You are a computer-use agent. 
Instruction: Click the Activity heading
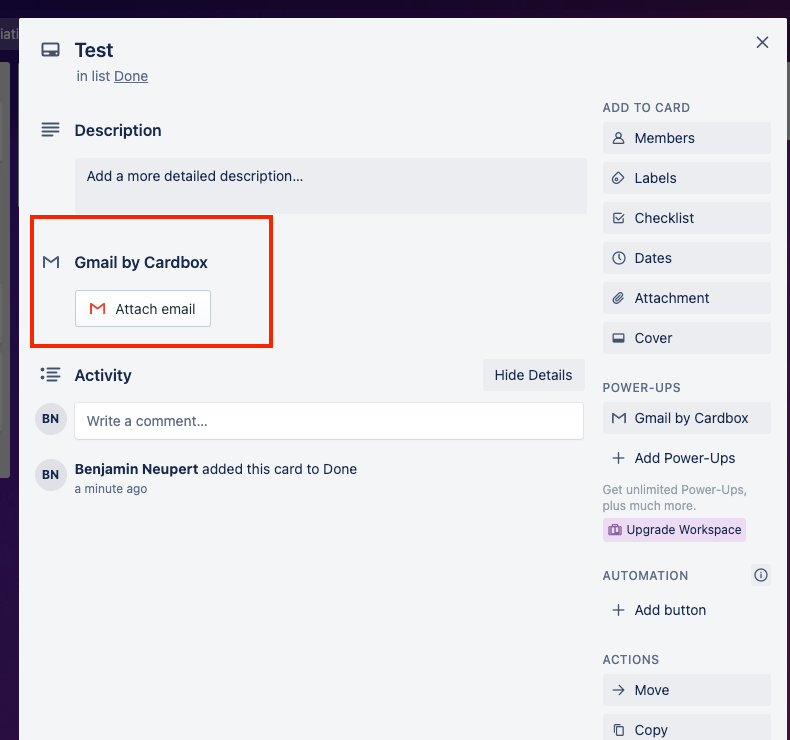pos(103,375)
